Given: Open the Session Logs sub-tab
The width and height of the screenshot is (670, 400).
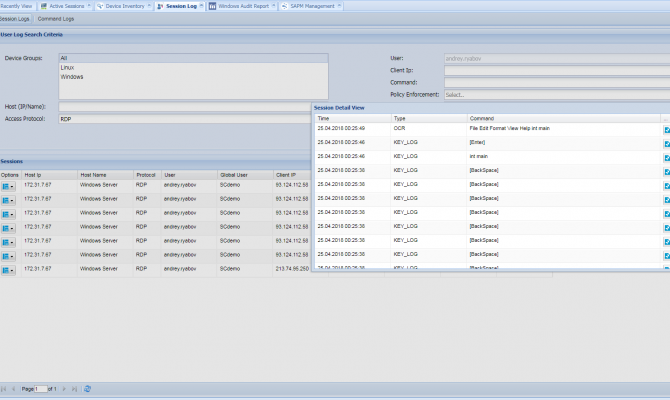Looking at the screenshot, I should [x=15, y=19].
